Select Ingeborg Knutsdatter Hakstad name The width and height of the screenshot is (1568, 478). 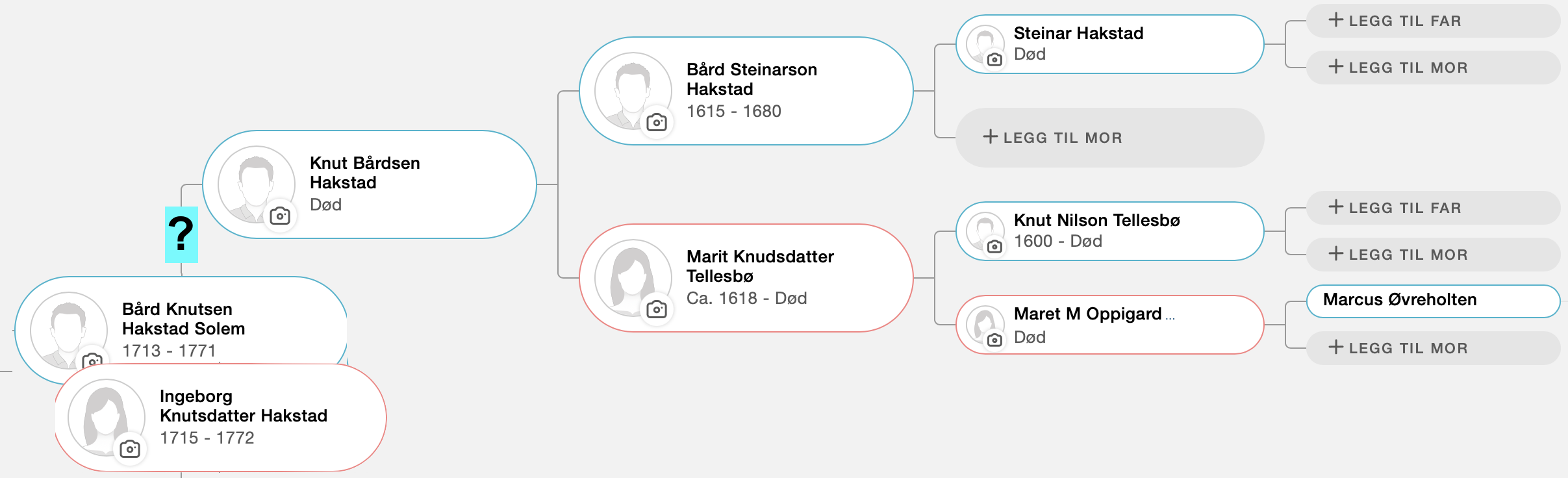pos(244,406)
